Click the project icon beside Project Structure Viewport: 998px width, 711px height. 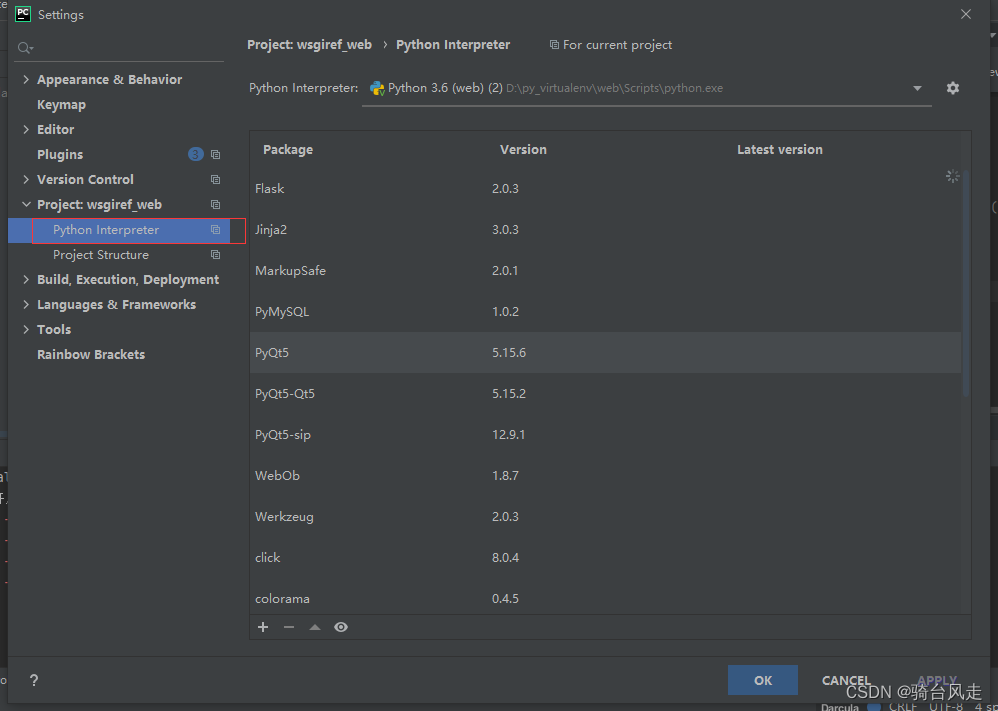[216, 255]
